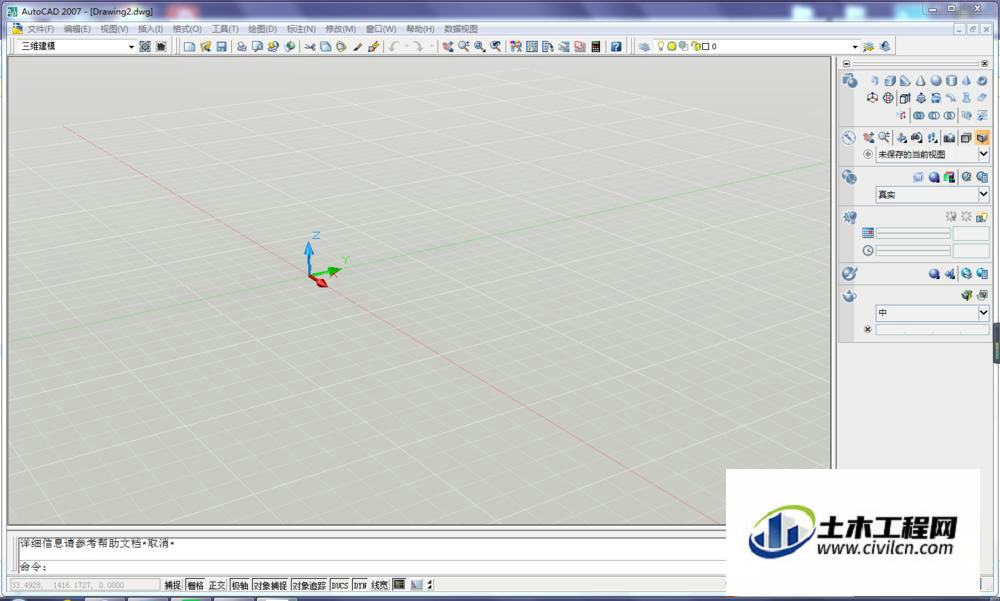Click the 命令: command line input
Image resolution: width=1000 pixels, height=601 pixels.
point(373,567)
